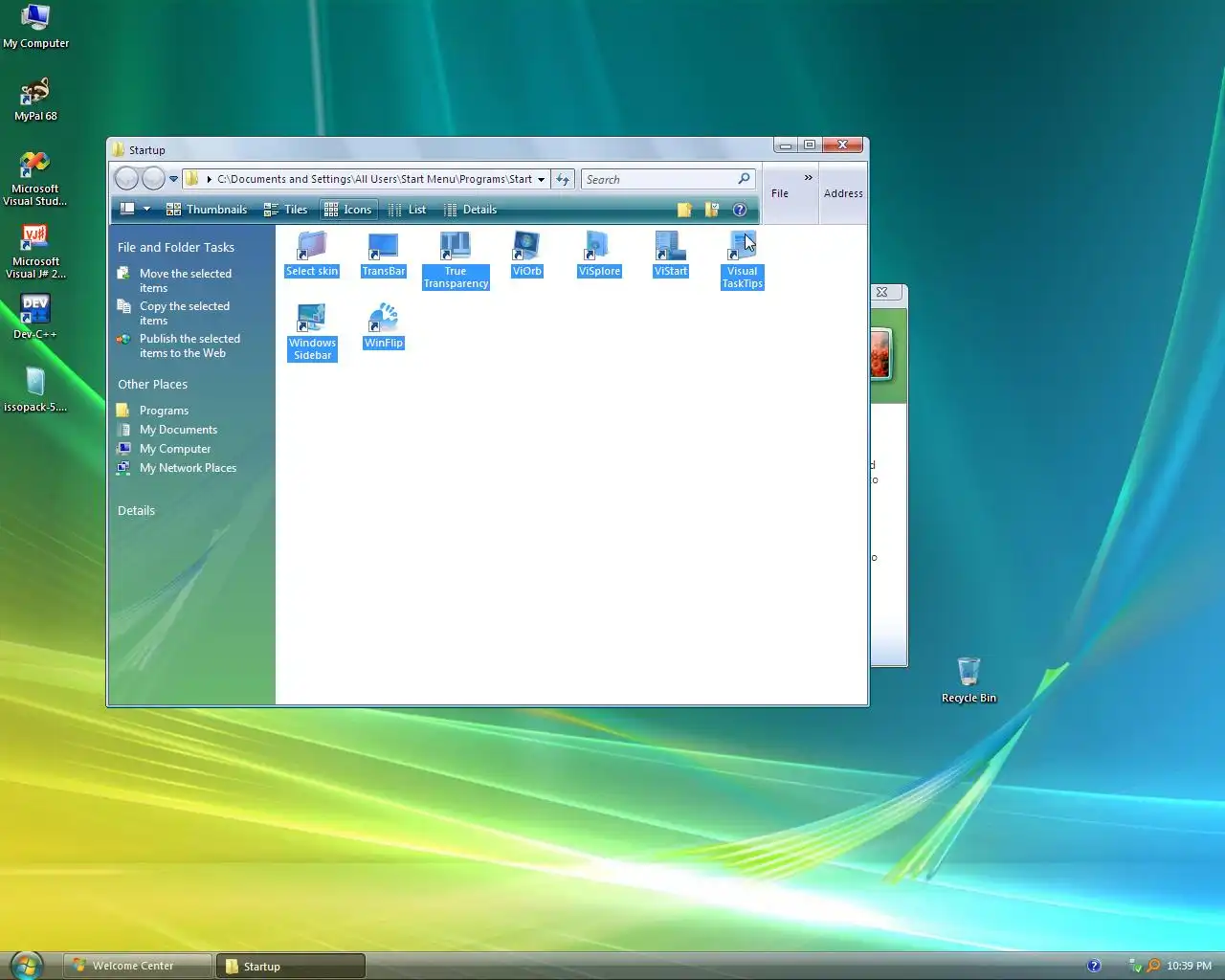Click the Startup taskbar button

click(x=291, y=966)
